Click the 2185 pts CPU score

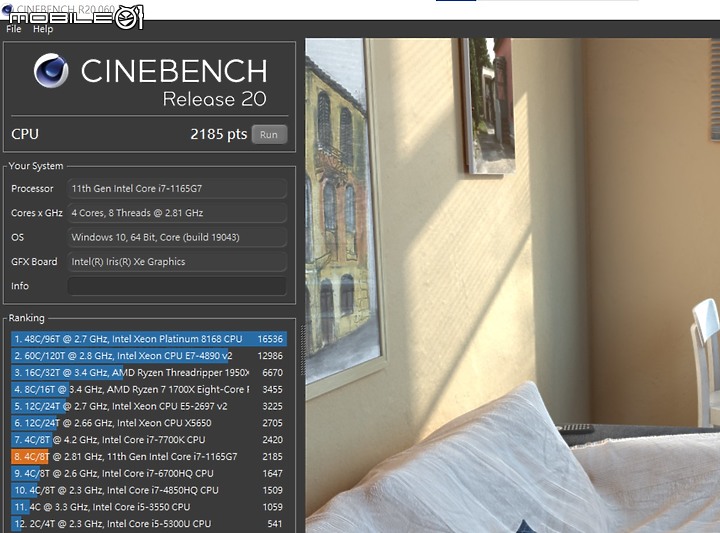click(219, 135)
